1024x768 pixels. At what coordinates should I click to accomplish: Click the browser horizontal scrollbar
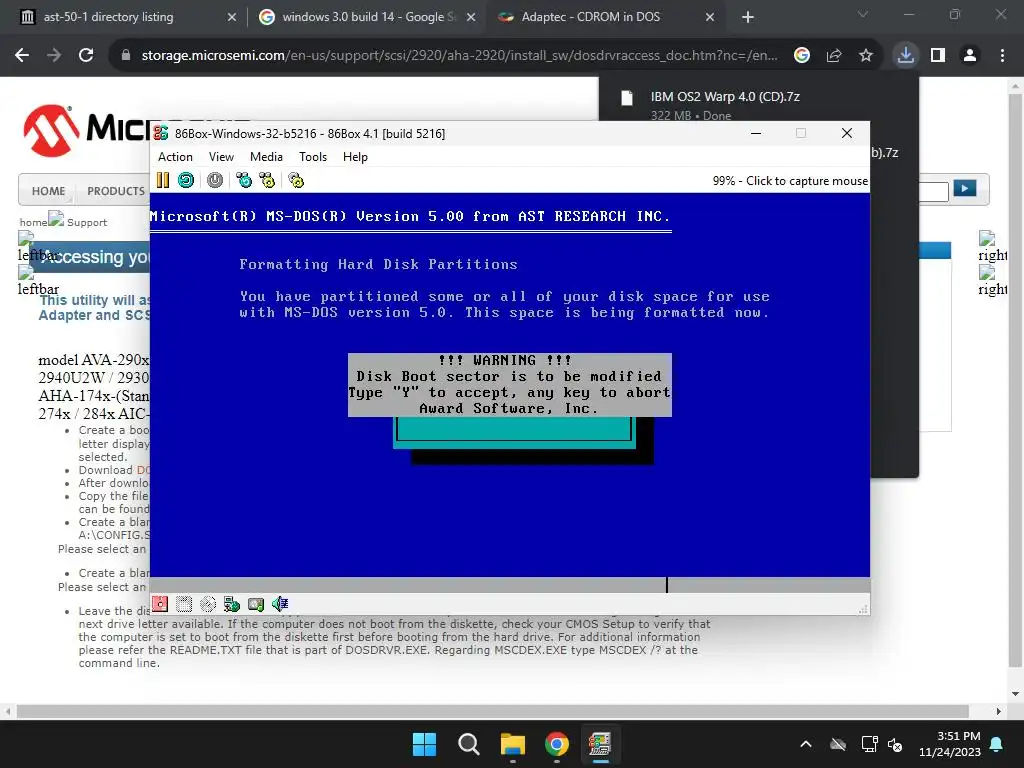point(493,711)
